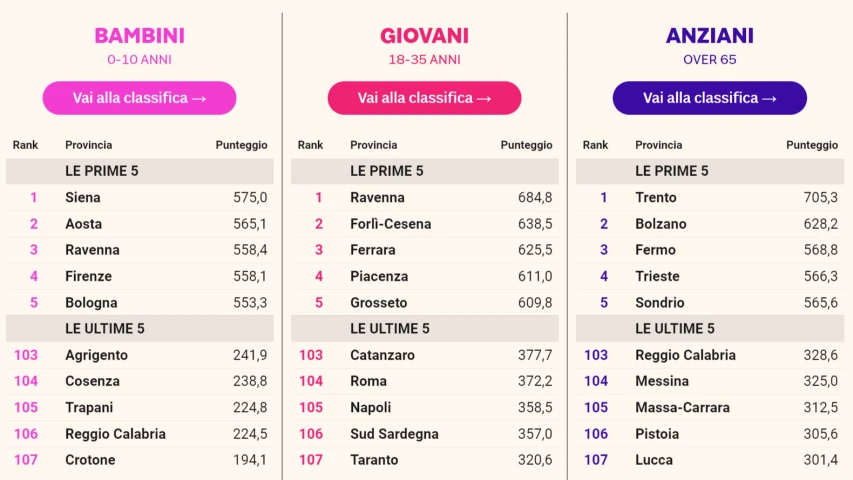
Task: Click Massa-Carrara in the Anziani table
Action: coord(682,408)
